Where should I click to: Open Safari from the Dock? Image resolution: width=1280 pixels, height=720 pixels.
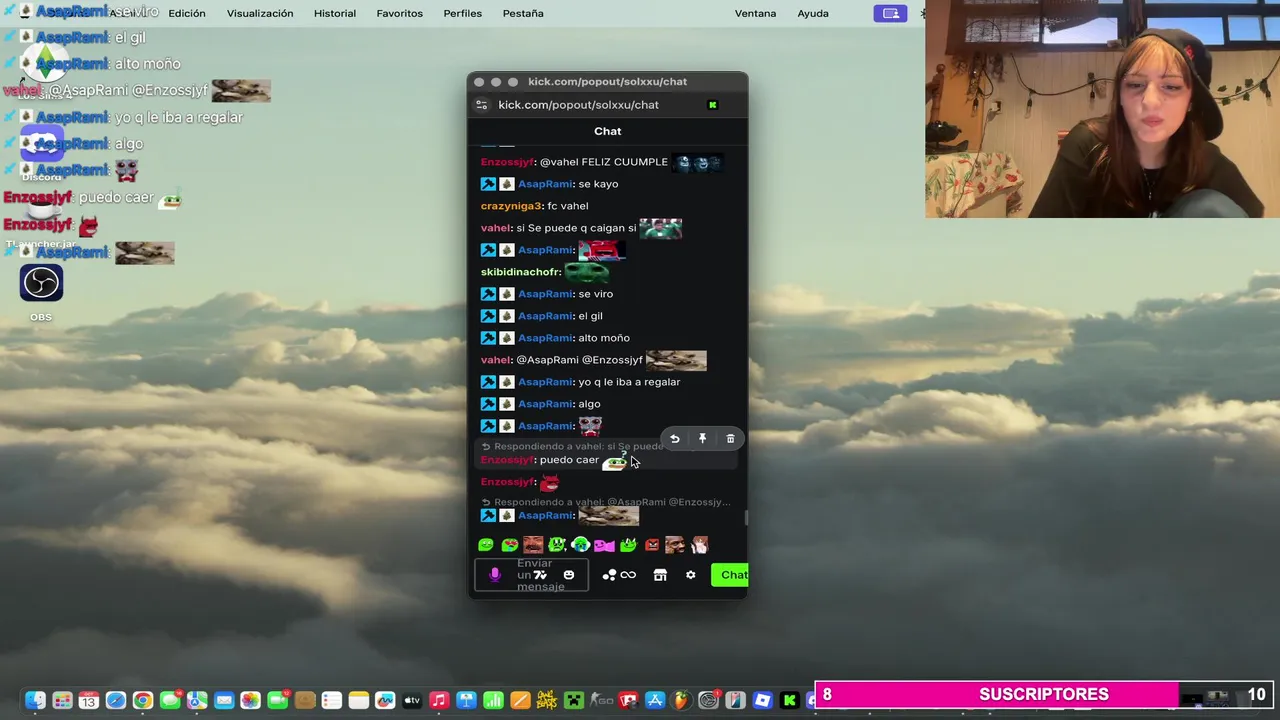tap(116, 701)
